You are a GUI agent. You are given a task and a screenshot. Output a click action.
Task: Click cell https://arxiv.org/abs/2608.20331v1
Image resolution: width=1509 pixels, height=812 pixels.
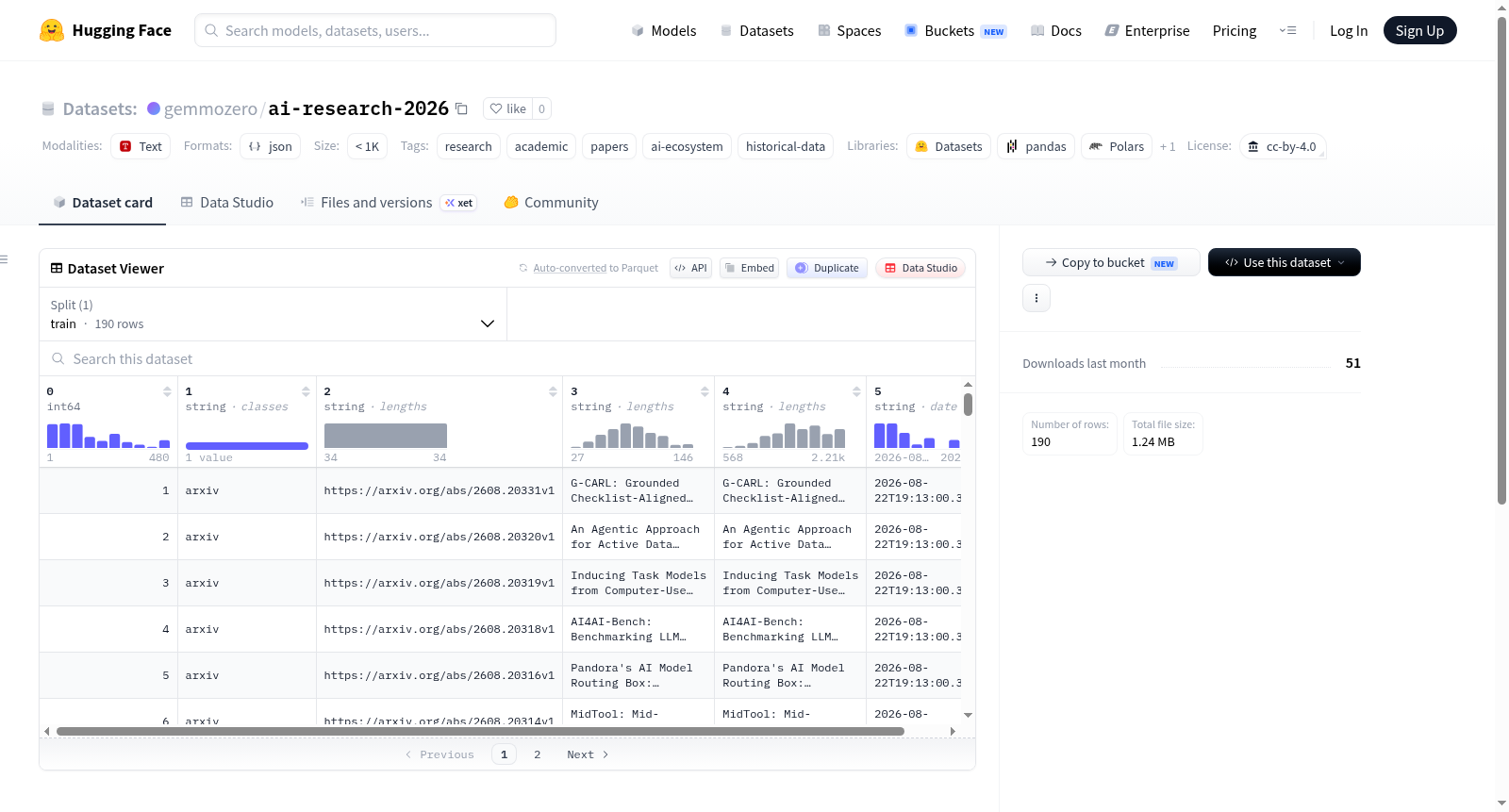point(439,490)
